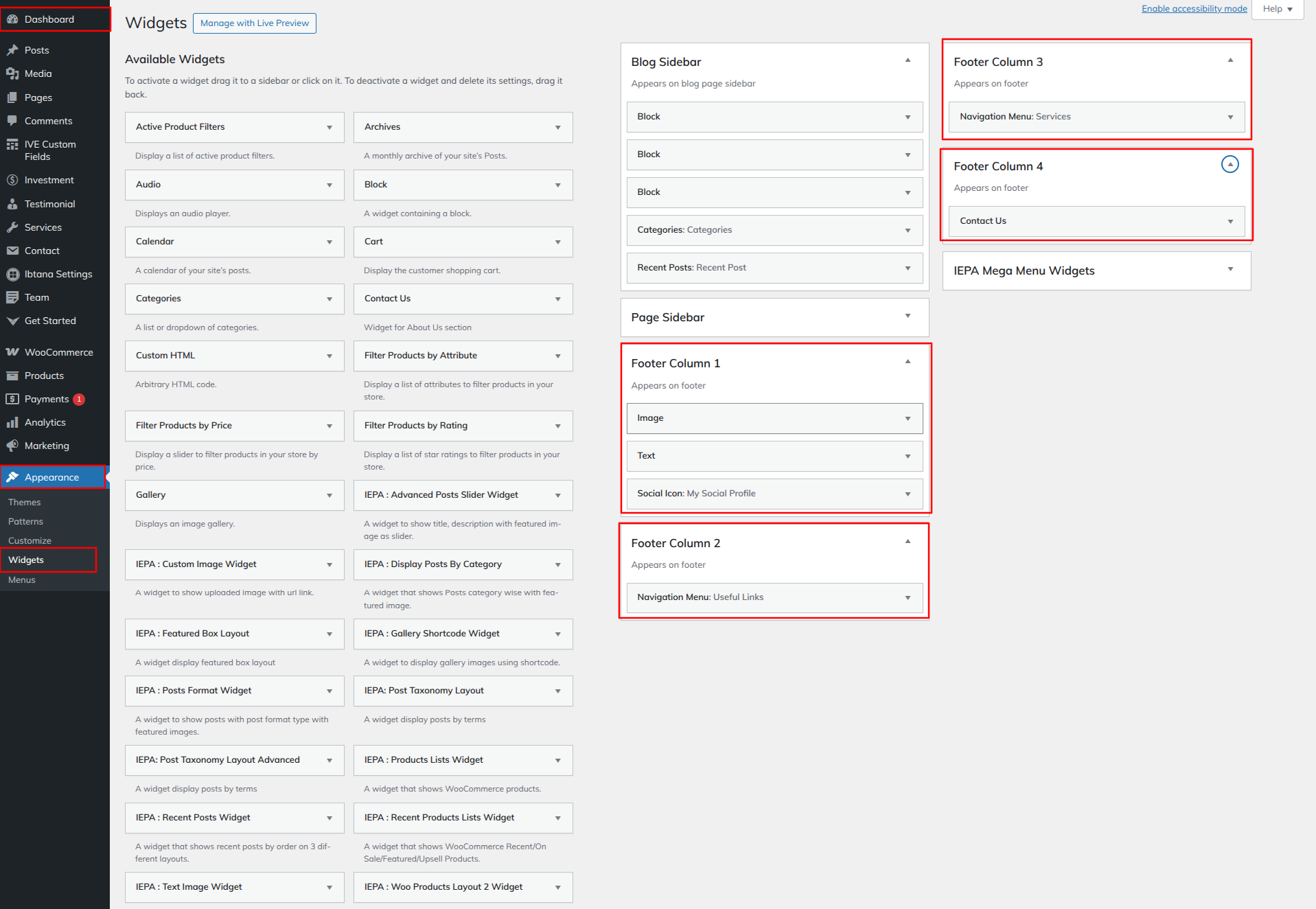Click the Media icon in admin menu
The height and width of the screenshot is (909, 1316).
point(12,73)
